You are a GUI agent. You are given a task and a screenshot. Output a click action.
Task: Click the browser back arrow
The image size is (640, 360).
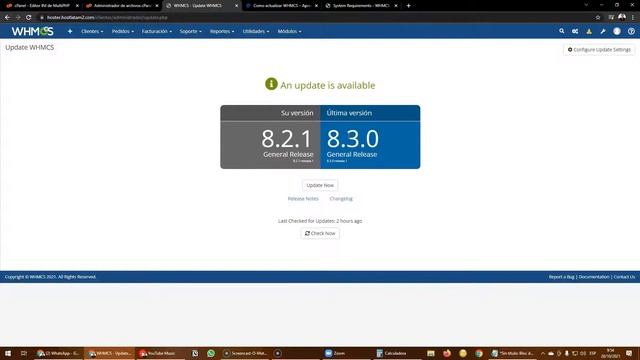click(7, 18)
